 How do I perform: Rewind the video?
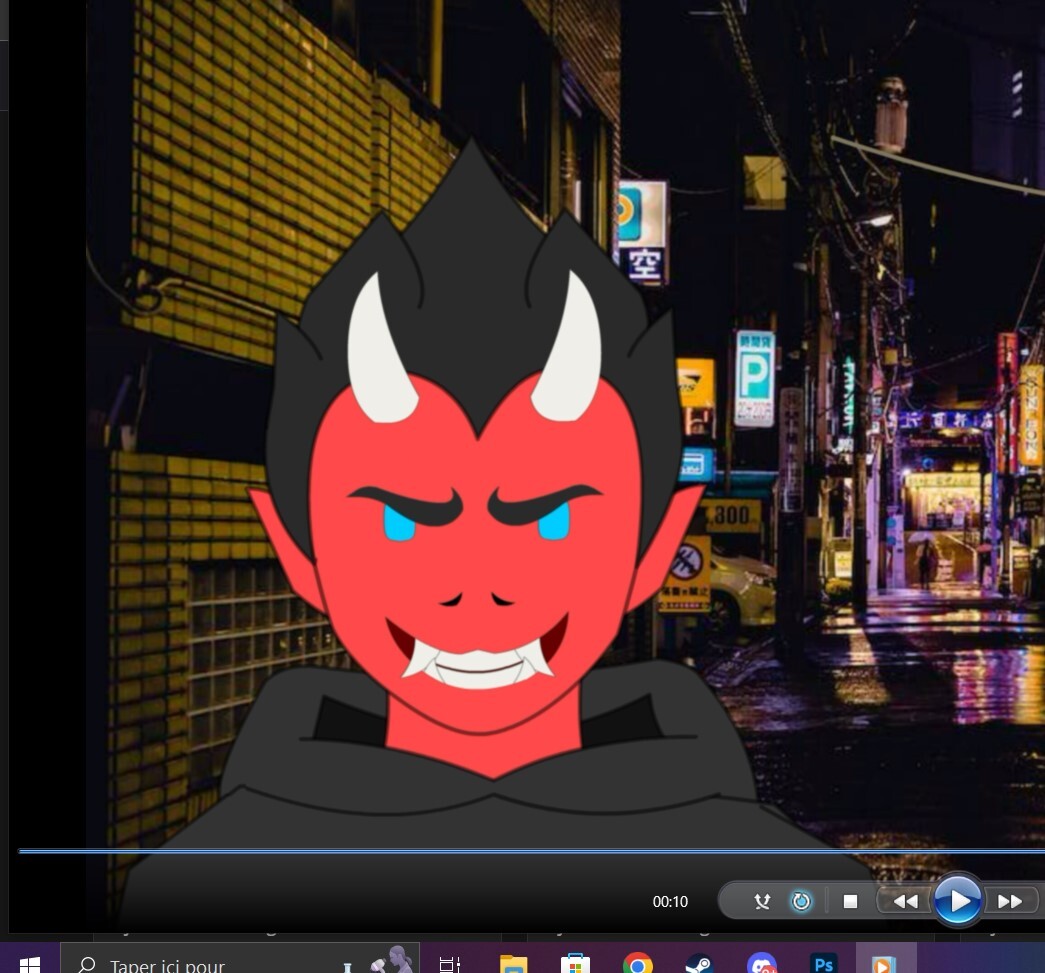click(x=906, y=901)
